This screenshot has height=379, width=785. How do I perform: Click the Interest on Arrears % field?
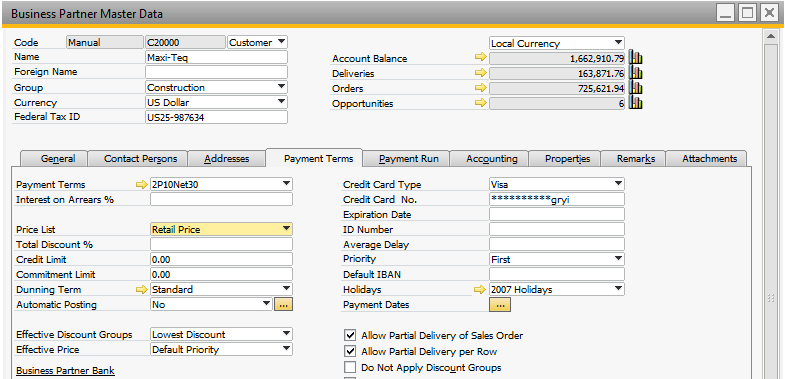(x=221, y=199)
